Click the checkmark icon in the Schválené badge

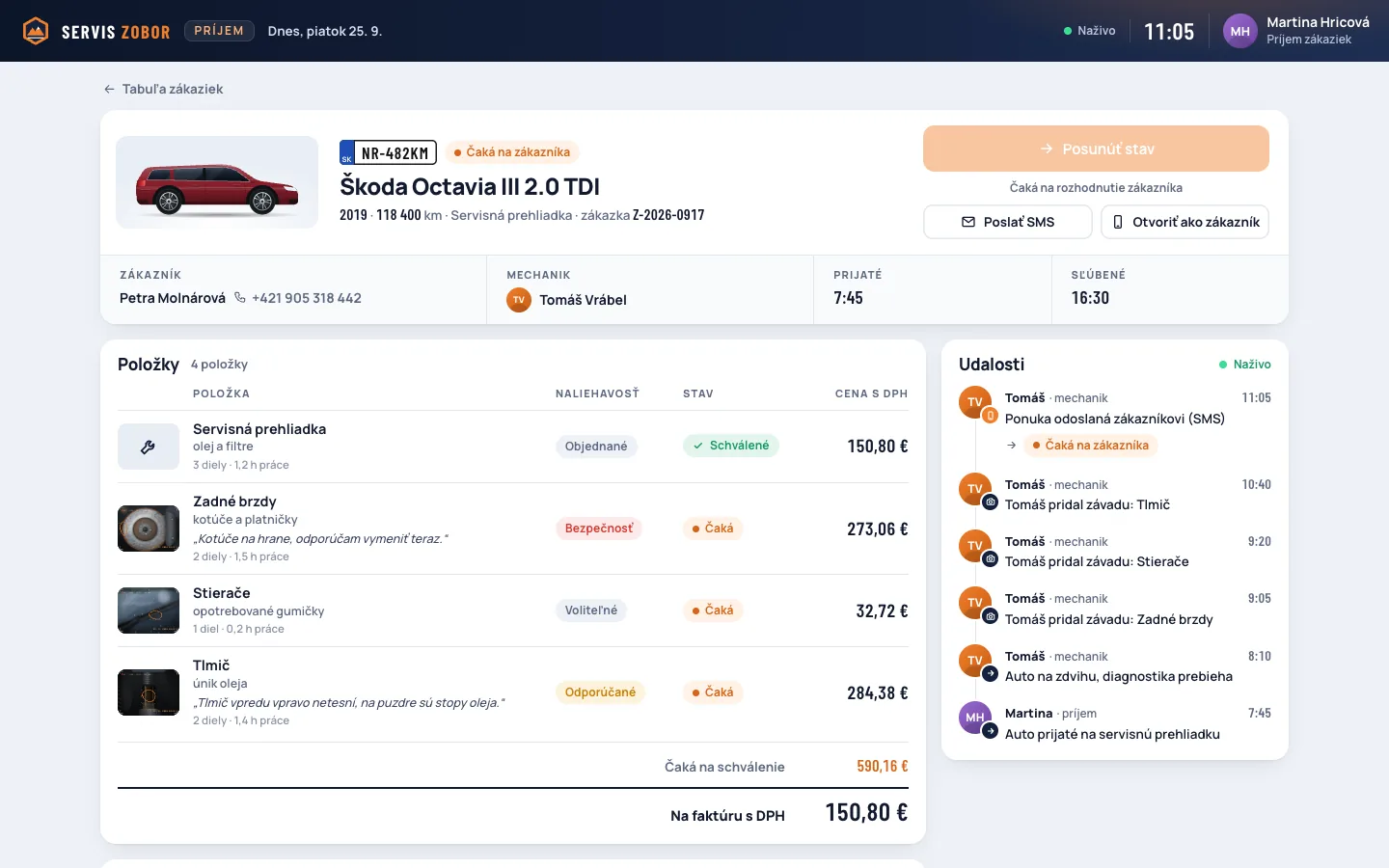[698, 446]
